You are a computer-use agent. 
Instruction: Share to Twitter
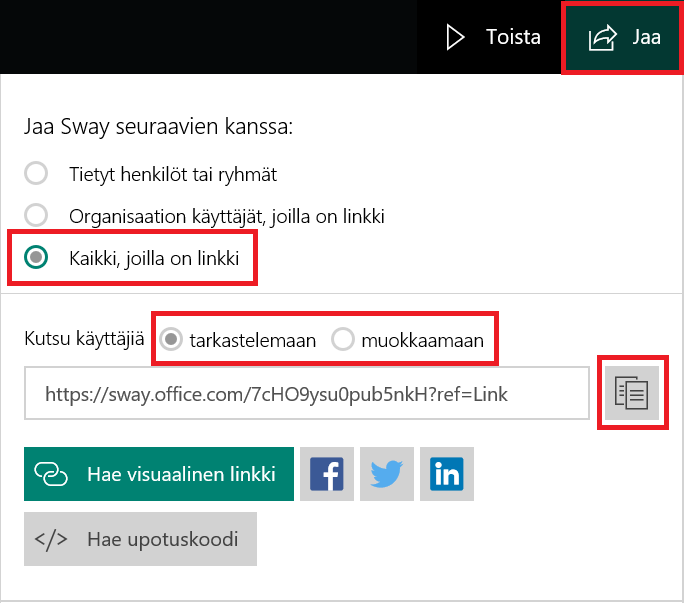pos(386,474)
